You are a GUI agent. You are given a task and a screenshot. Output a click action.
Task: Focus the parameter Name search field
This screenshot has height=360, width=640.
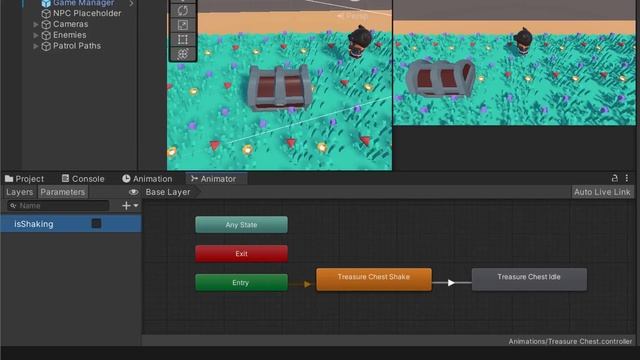[x=58, y=206]
